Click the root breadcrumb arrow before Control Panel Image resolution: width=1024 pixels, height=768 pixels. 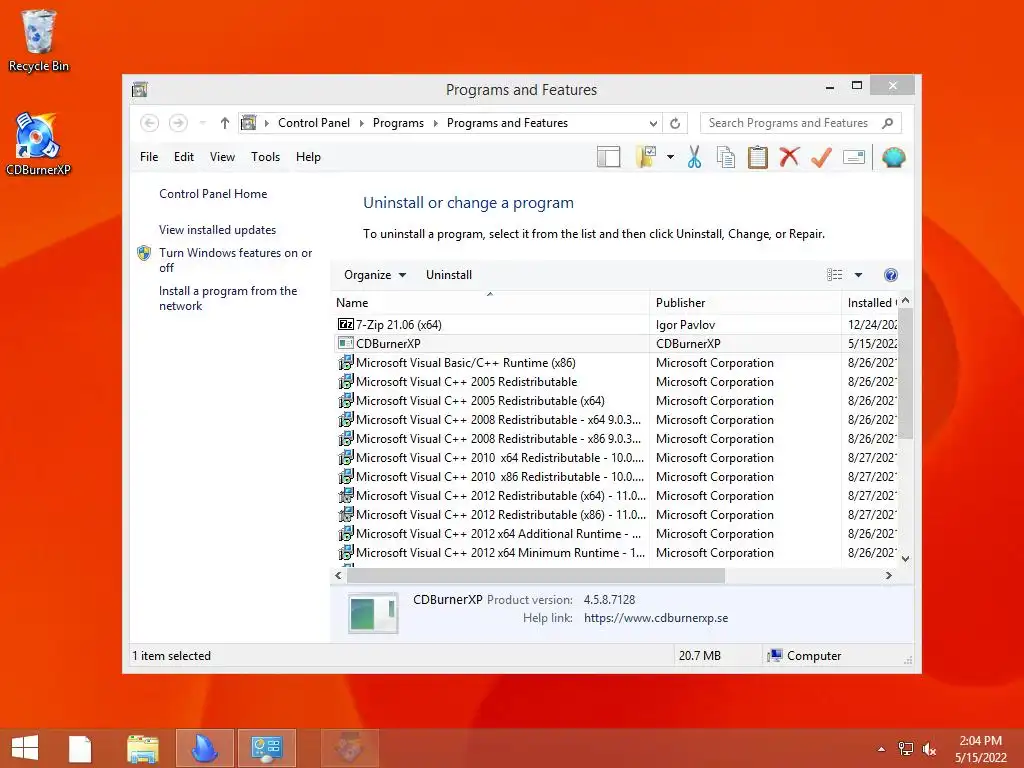[x=266, y=123]
